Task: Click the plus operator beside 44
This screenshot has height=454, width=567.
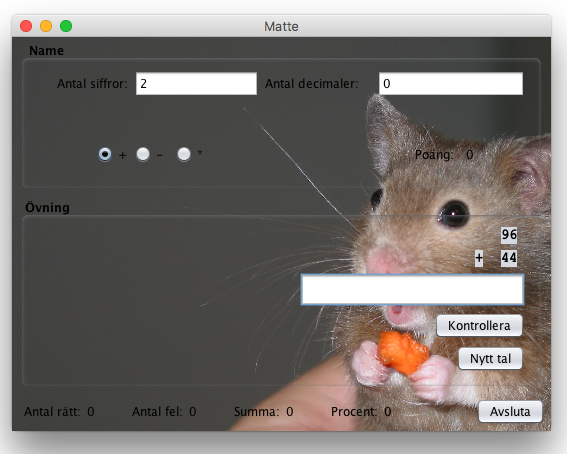Action: 479,258
